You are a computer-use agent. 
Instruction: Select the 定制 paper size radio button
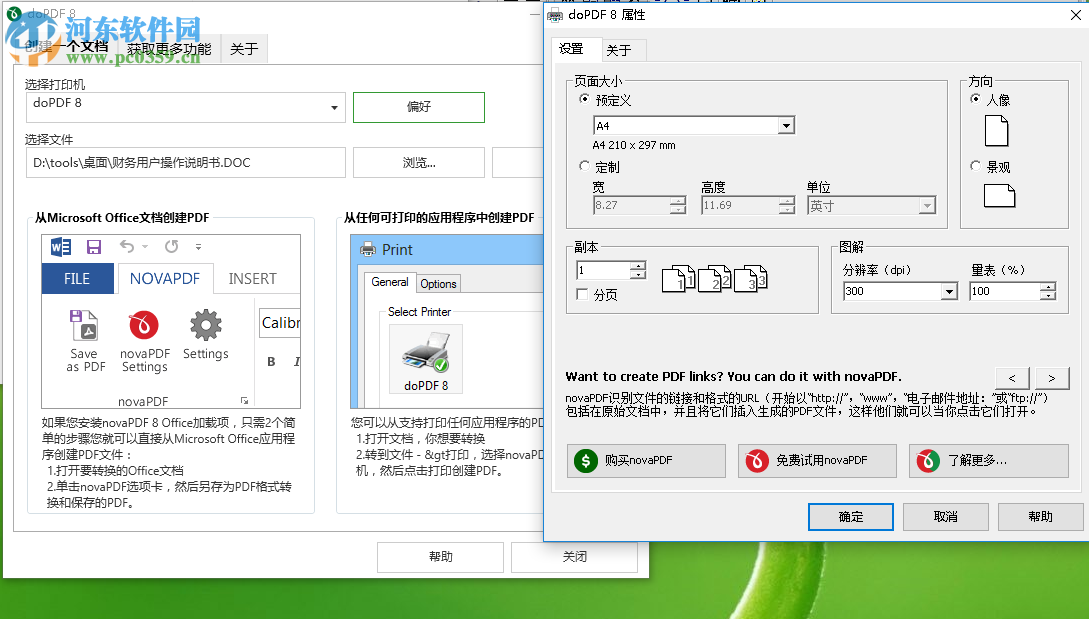(585, 167)
